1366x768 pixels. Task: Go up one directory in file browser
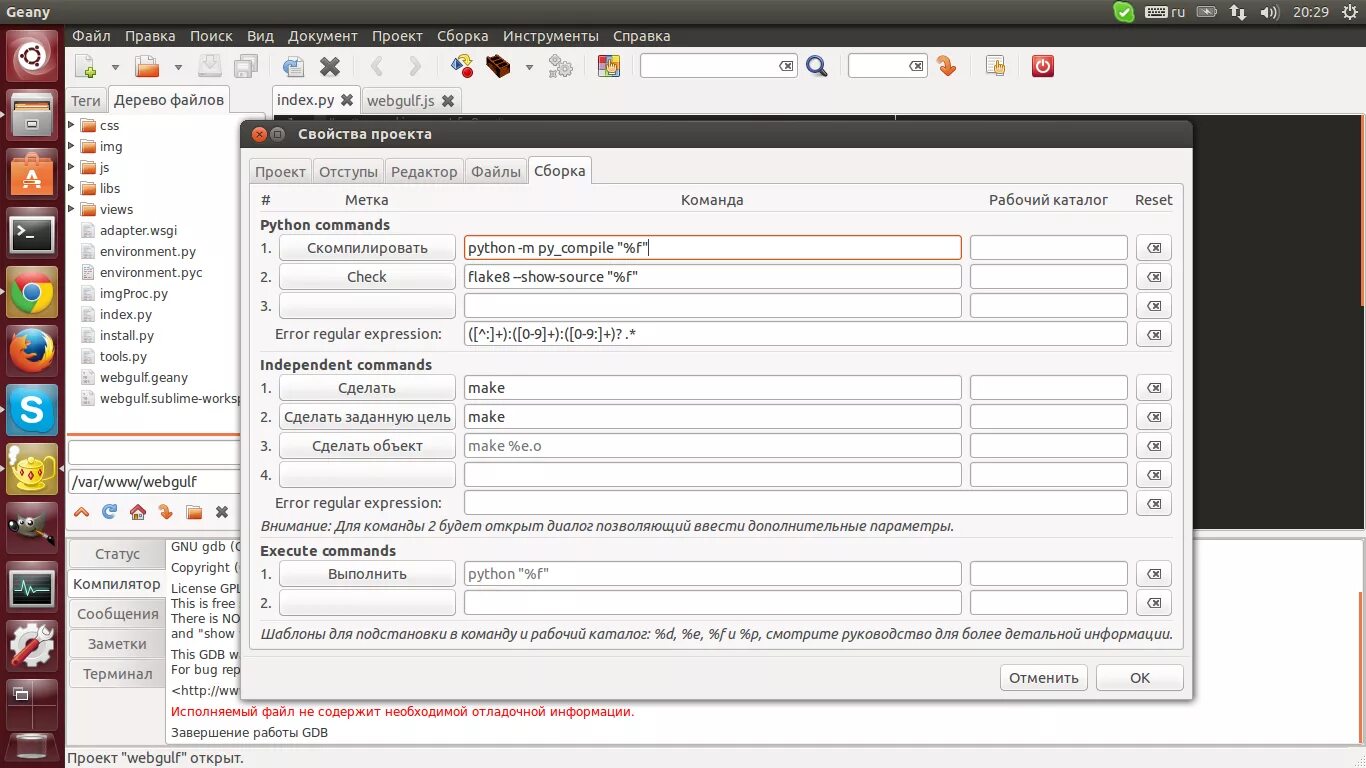click(x=82, y=512)
